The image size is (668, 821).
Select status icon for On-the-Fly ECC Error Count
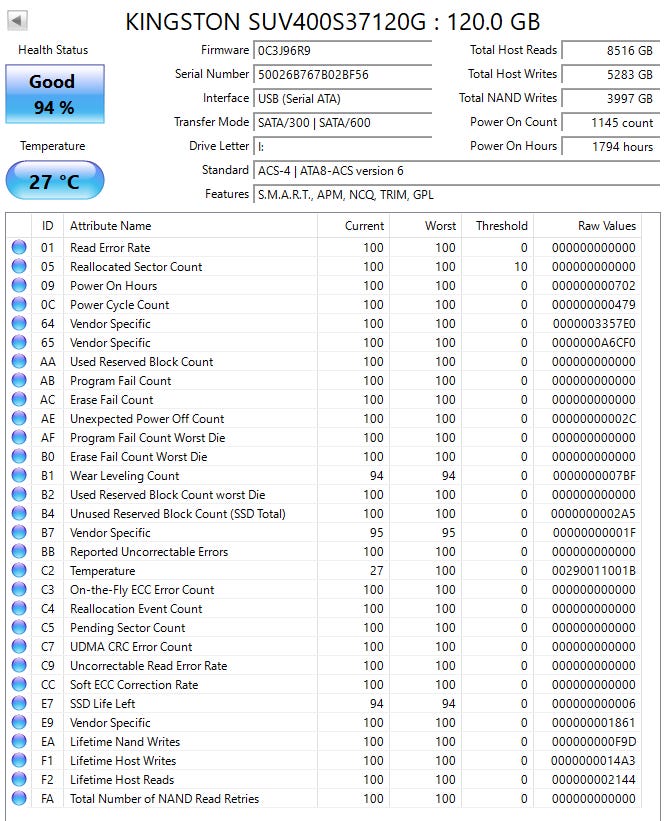click(19, 589)
